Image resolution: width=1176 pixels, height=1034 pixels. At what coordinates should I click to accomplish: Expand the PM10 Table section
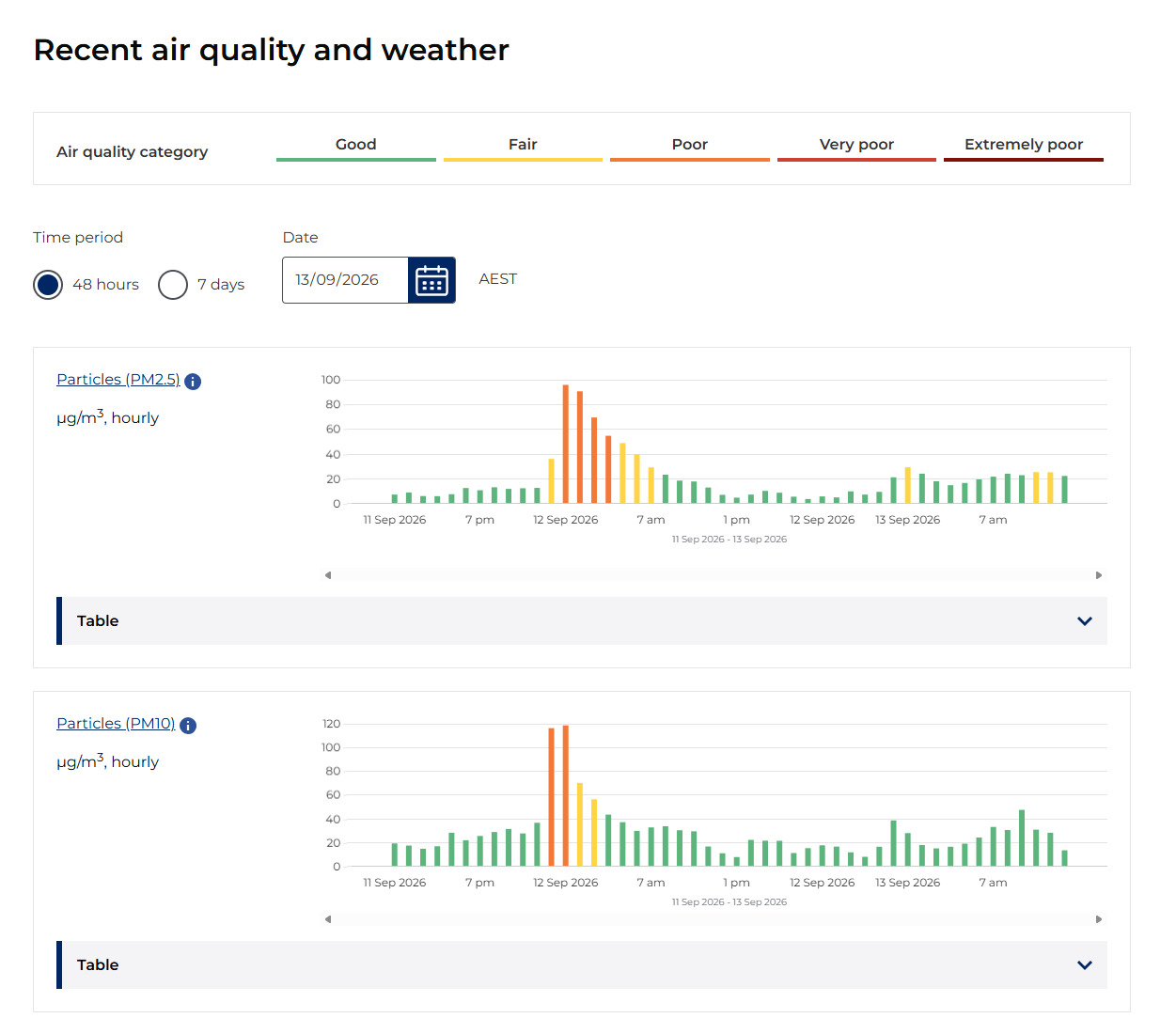point(582,964)
